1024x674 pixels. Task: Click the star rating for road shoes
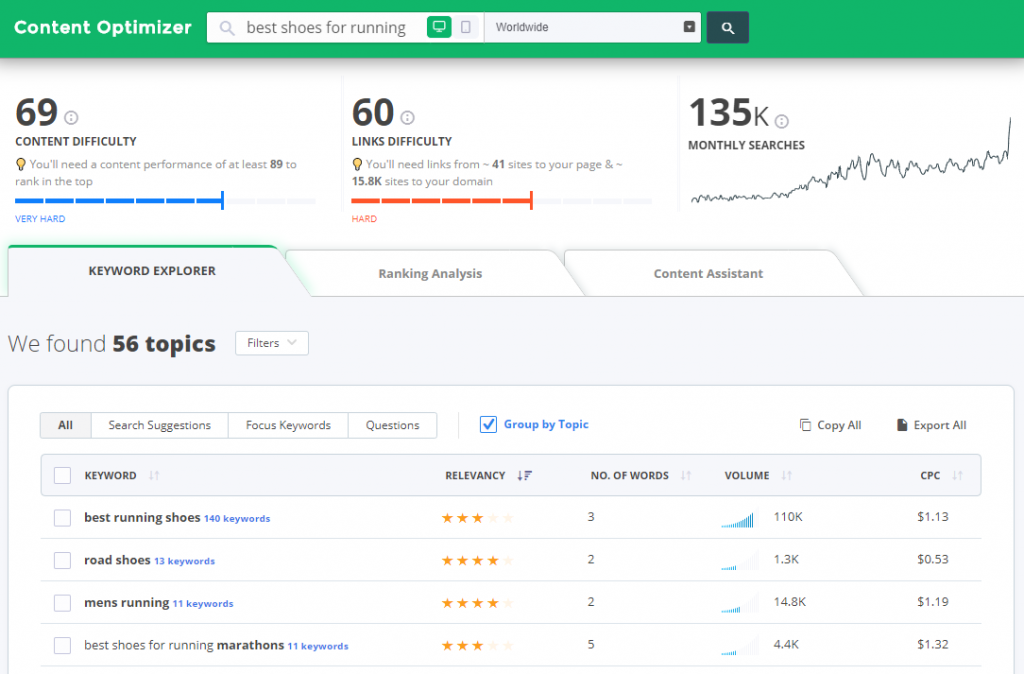pyautogui.click(x=477, y=560)
